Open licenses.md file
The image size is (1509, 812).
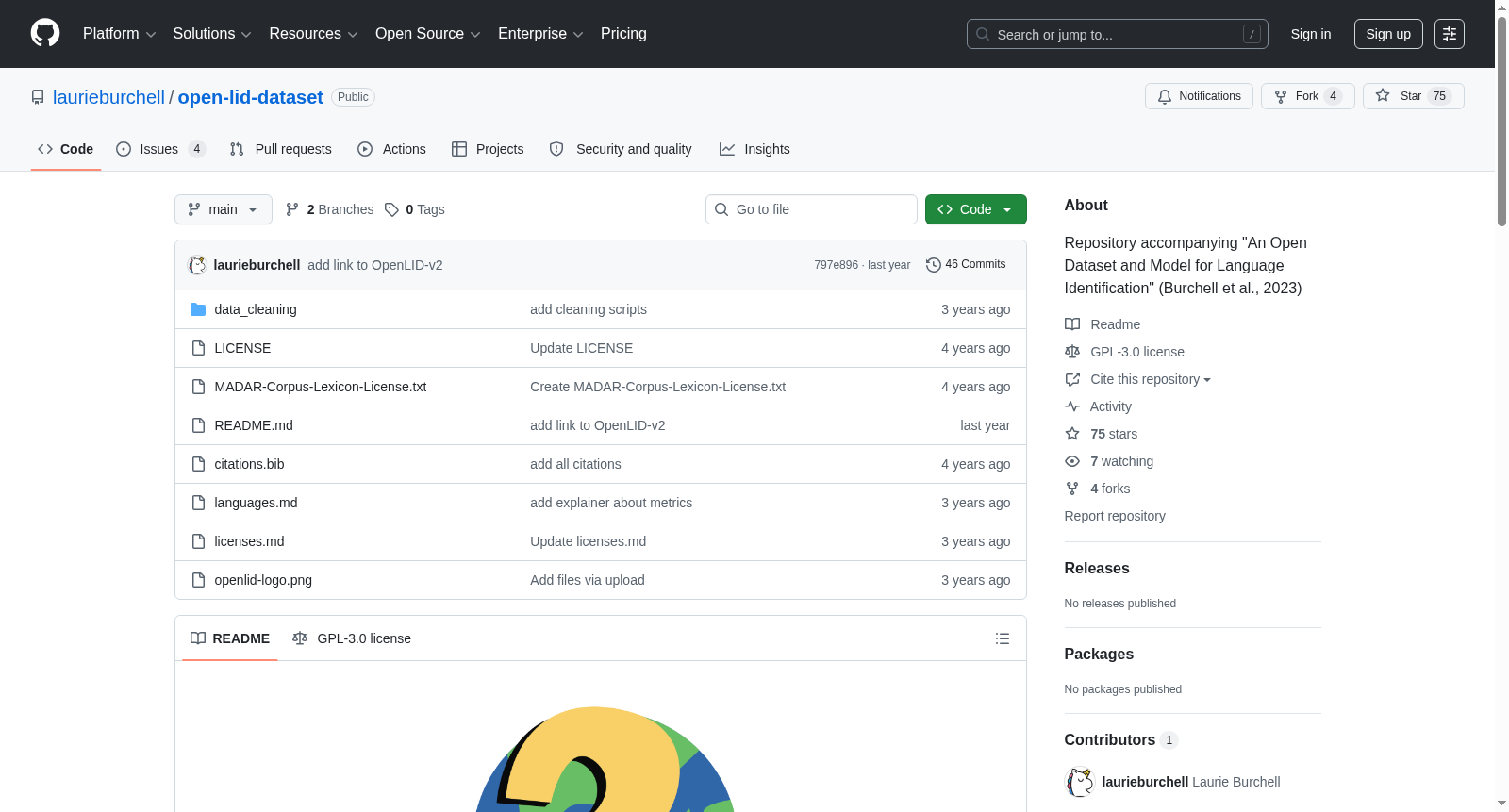[x=249, y=541]
